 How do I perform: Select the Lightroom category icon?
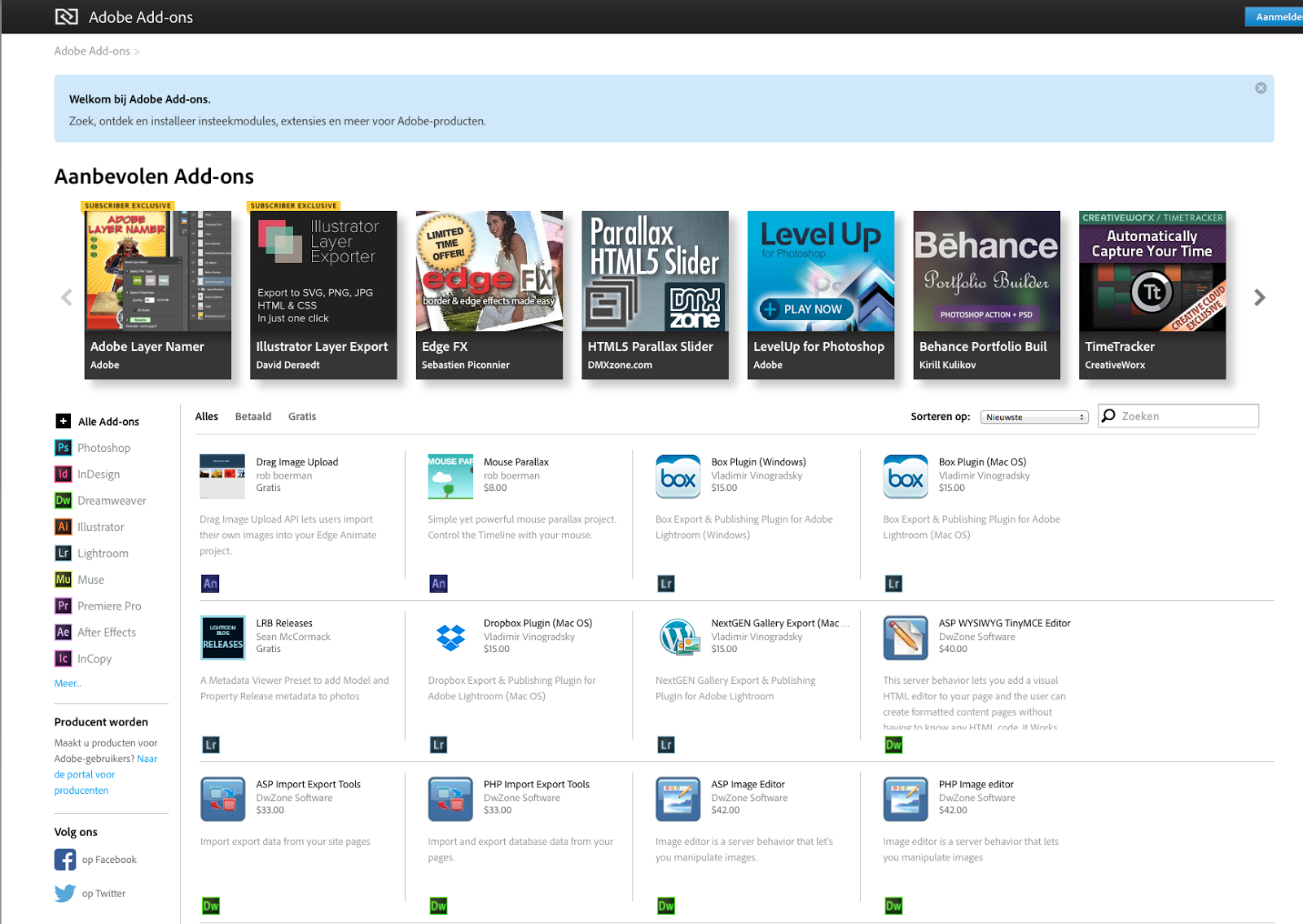click(x=64, y=553)
